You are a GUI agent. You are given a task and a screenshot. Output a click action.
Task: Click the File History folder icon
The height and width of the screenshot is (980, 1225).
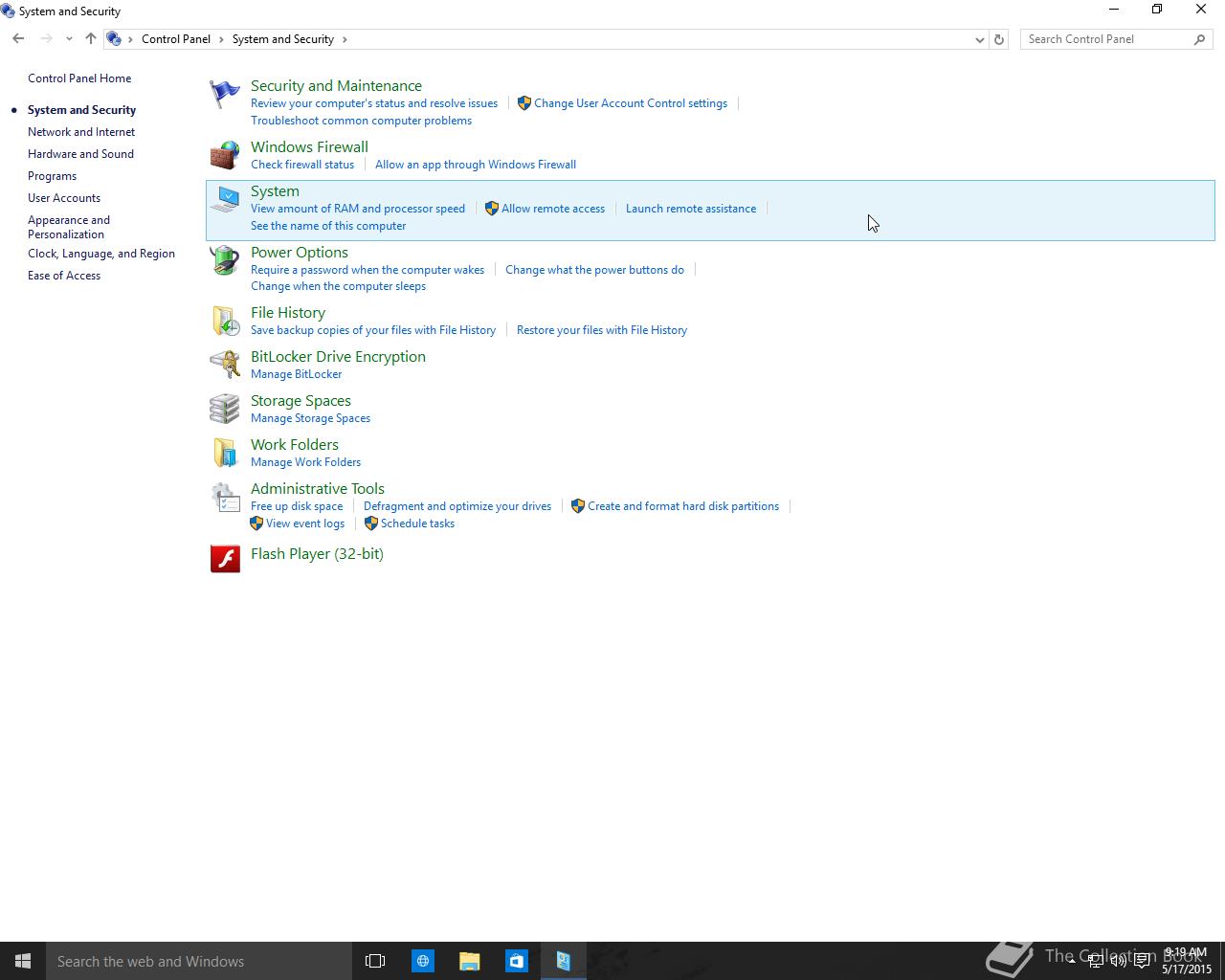[x=225, y=321]
